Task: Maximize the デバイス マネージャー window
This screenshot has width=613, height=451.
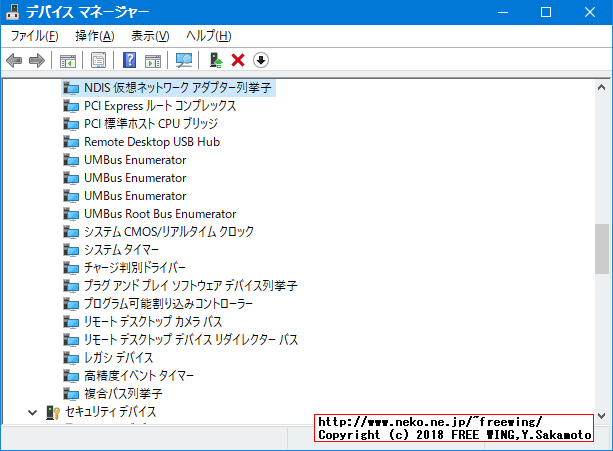Action: (x=546, y=12)
